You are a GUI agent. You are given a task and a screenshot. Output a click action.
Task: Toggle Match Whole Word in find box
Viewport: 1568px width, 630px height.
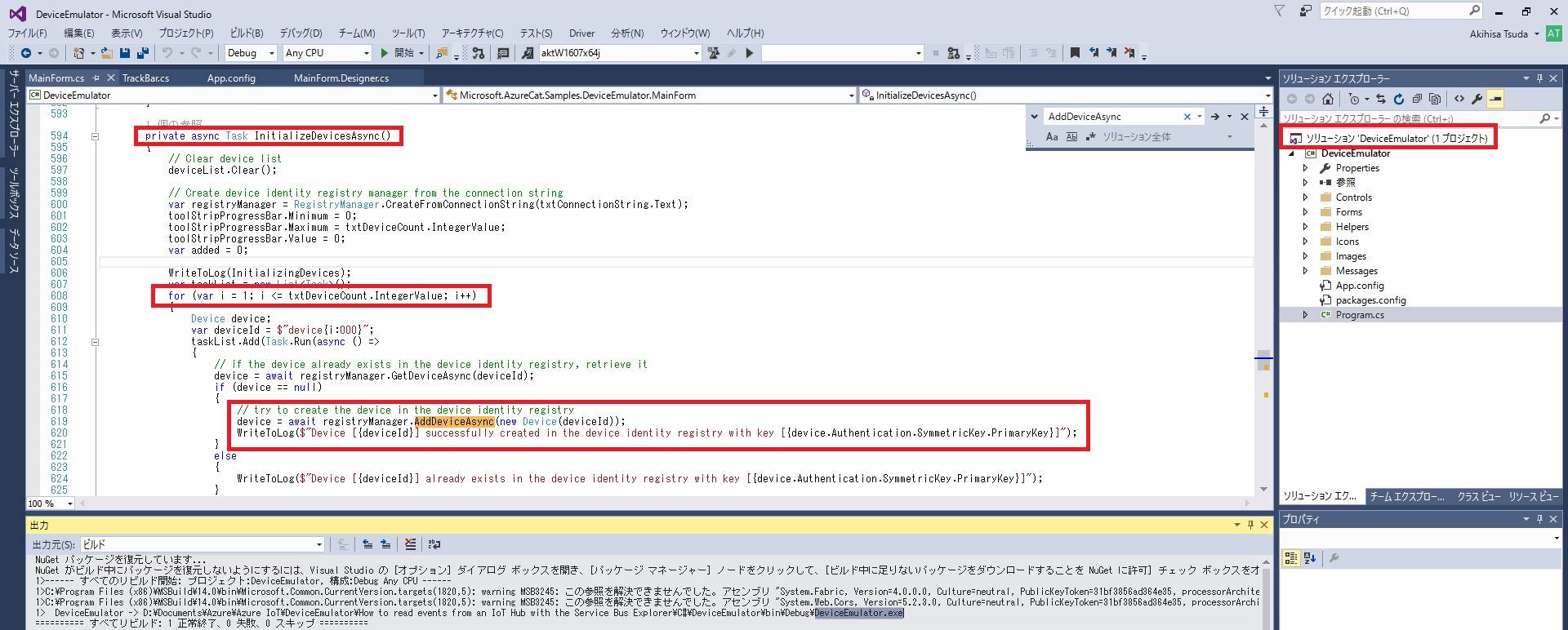click(x=1071, y=137)
